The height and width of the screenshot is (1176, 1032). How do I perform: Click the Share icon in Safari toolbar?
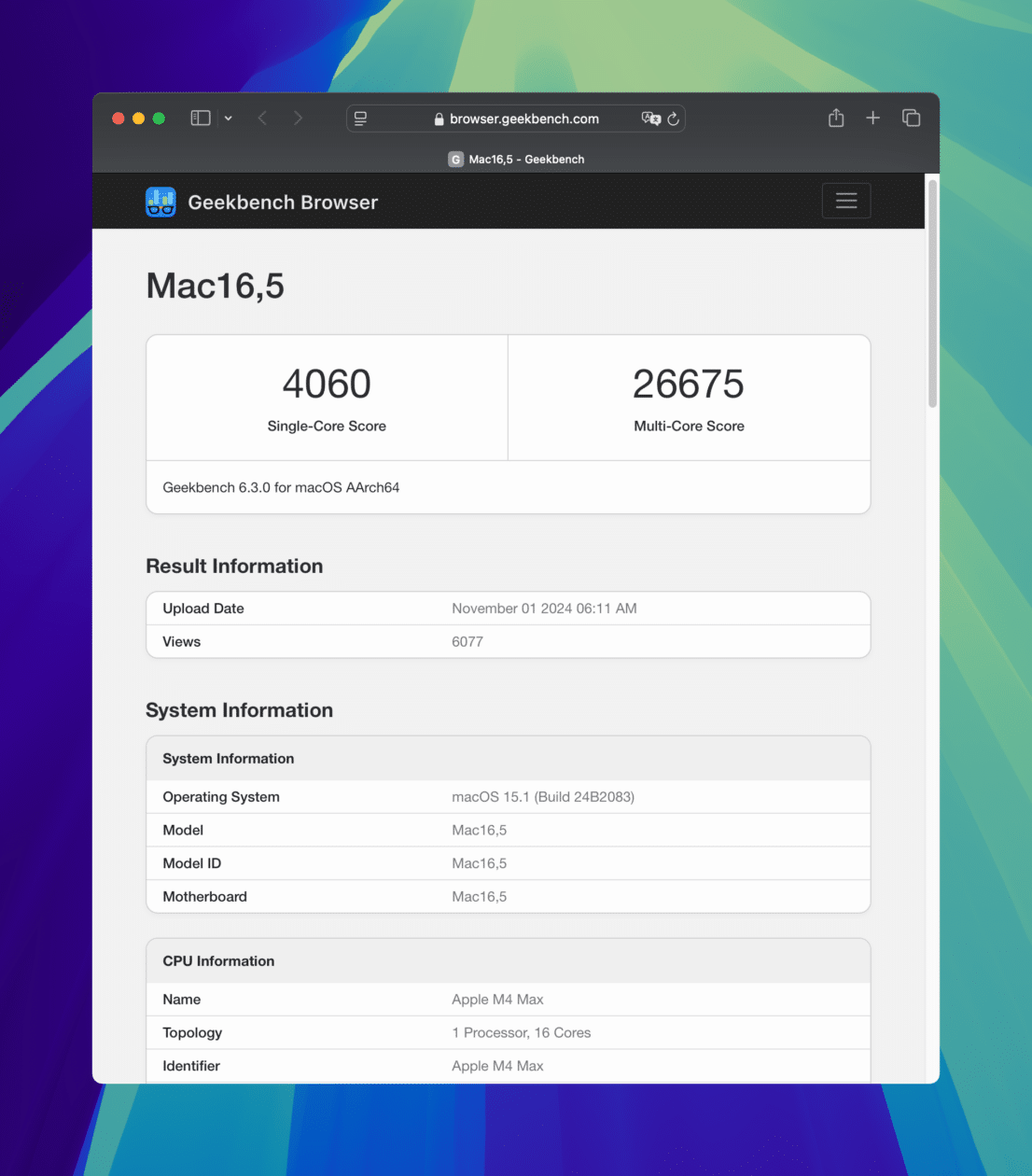[x=835, y=118]
